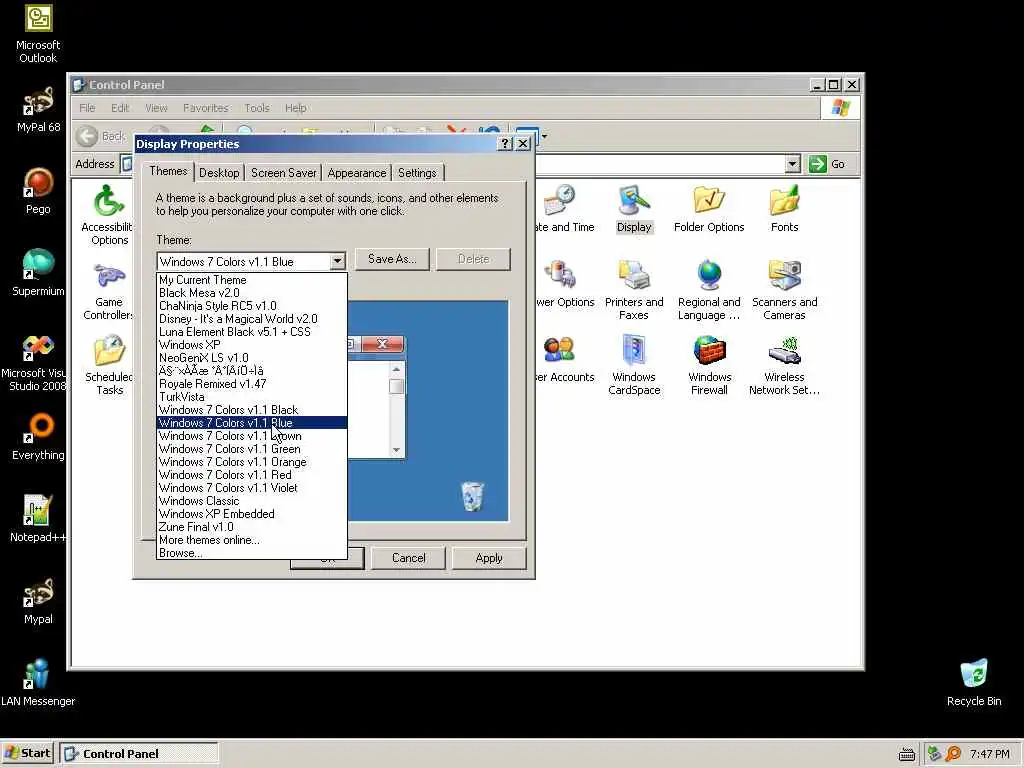1024x768 pixels.
Task: Select Windows 7 Colors v1.1 Black
Action: point(252,409)
